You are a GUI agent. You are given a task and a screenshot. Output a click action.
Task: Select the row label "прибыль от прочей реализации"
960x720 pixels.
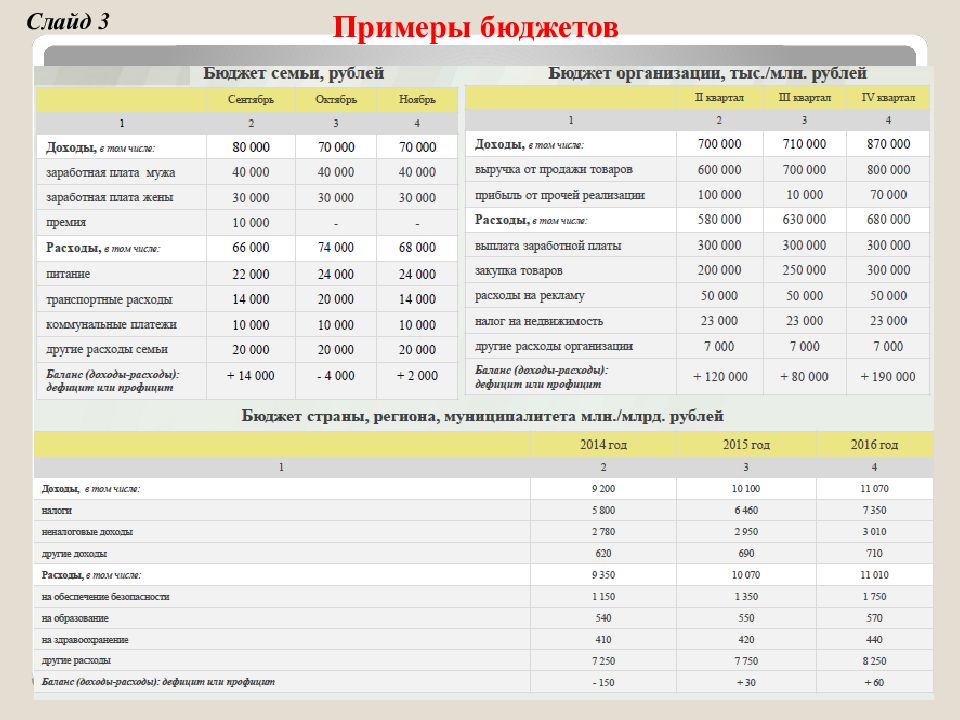point(560,195)
